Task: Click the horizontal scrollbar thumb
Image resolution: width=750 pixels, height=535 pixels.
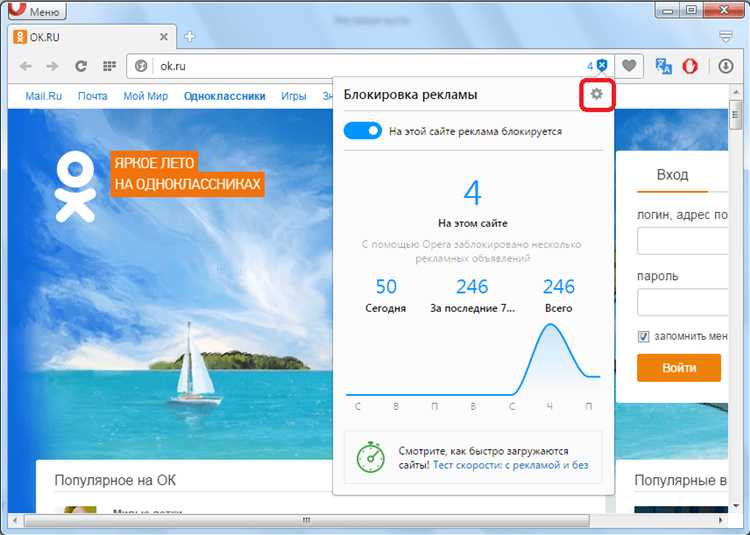Action: (x=307, y=520)
